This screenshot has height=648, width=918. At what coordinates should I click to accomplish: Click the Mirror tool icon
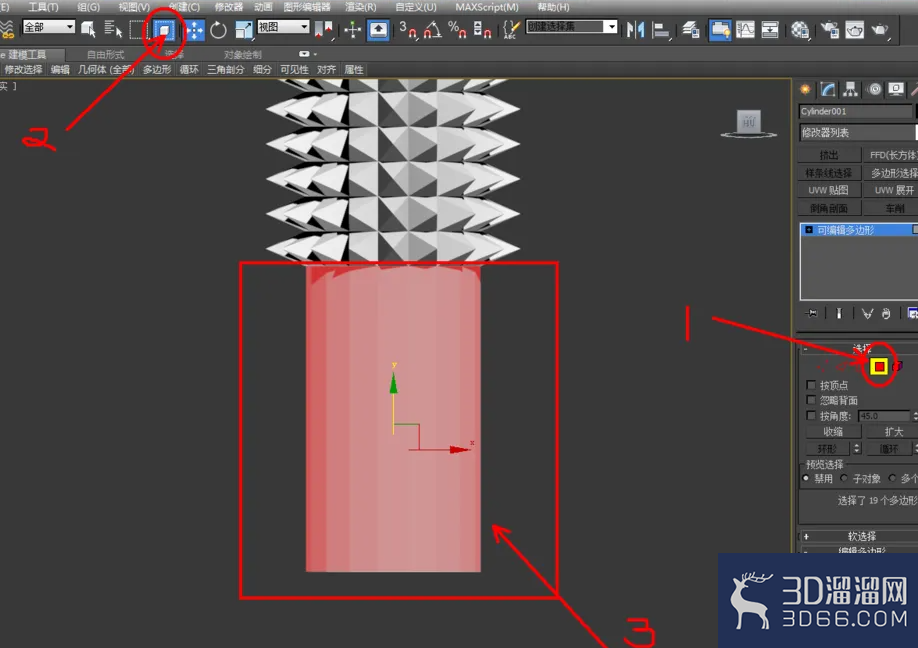(635, 29)
